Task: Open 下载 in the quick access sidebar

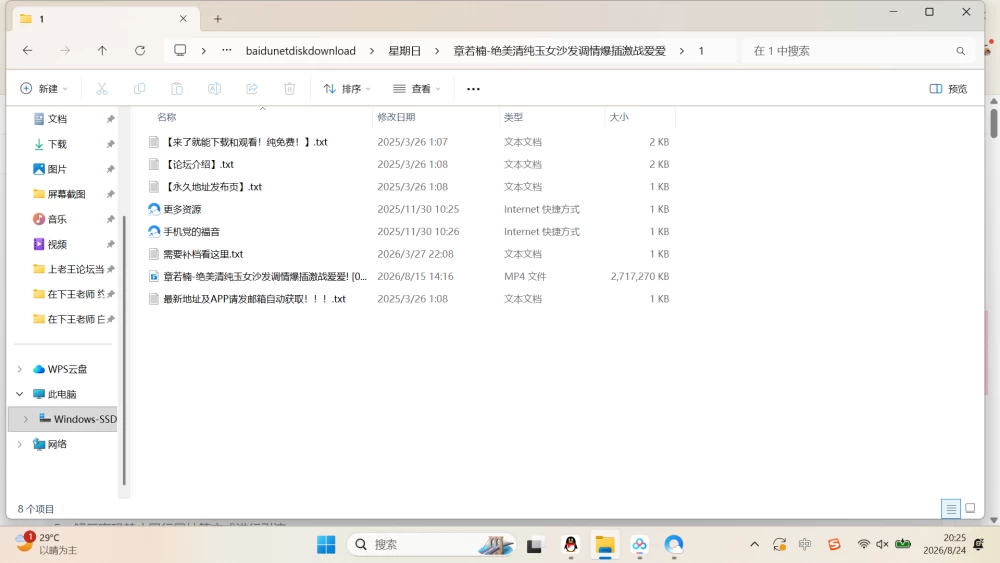Action: point(57,144)
